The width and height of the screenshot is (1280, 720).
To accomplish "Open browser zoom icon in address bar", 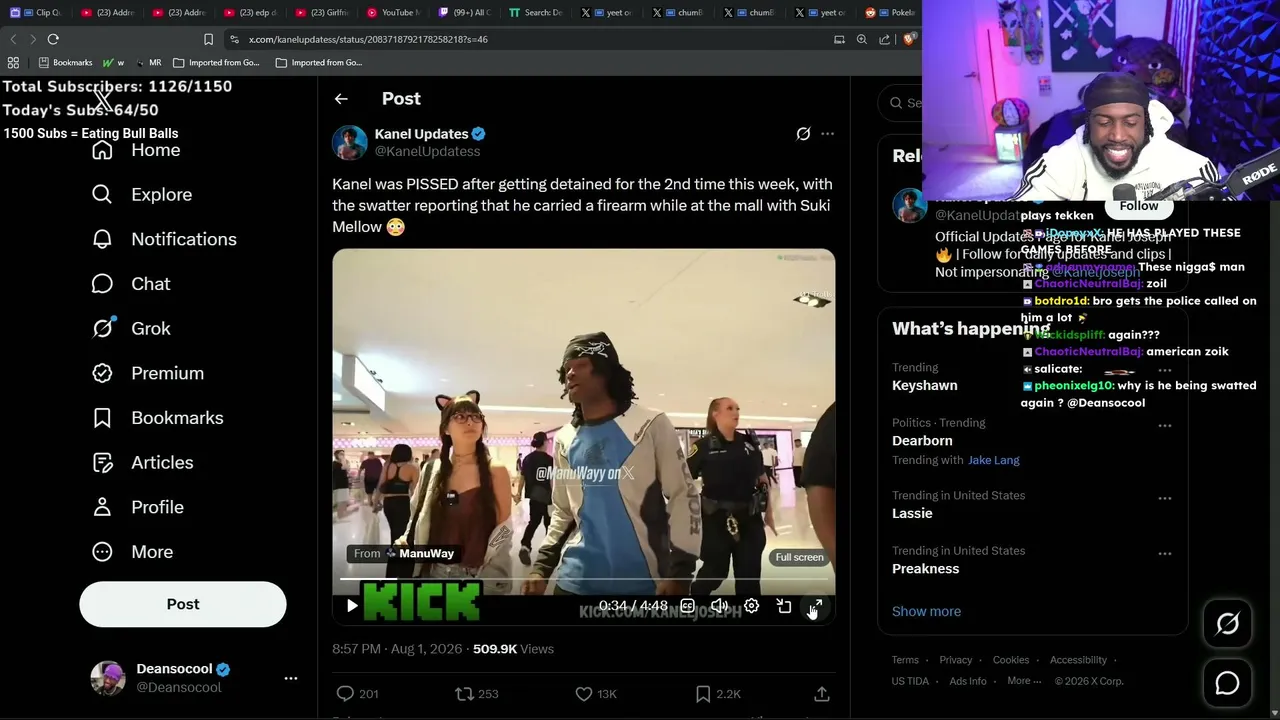I will (862, 39).
